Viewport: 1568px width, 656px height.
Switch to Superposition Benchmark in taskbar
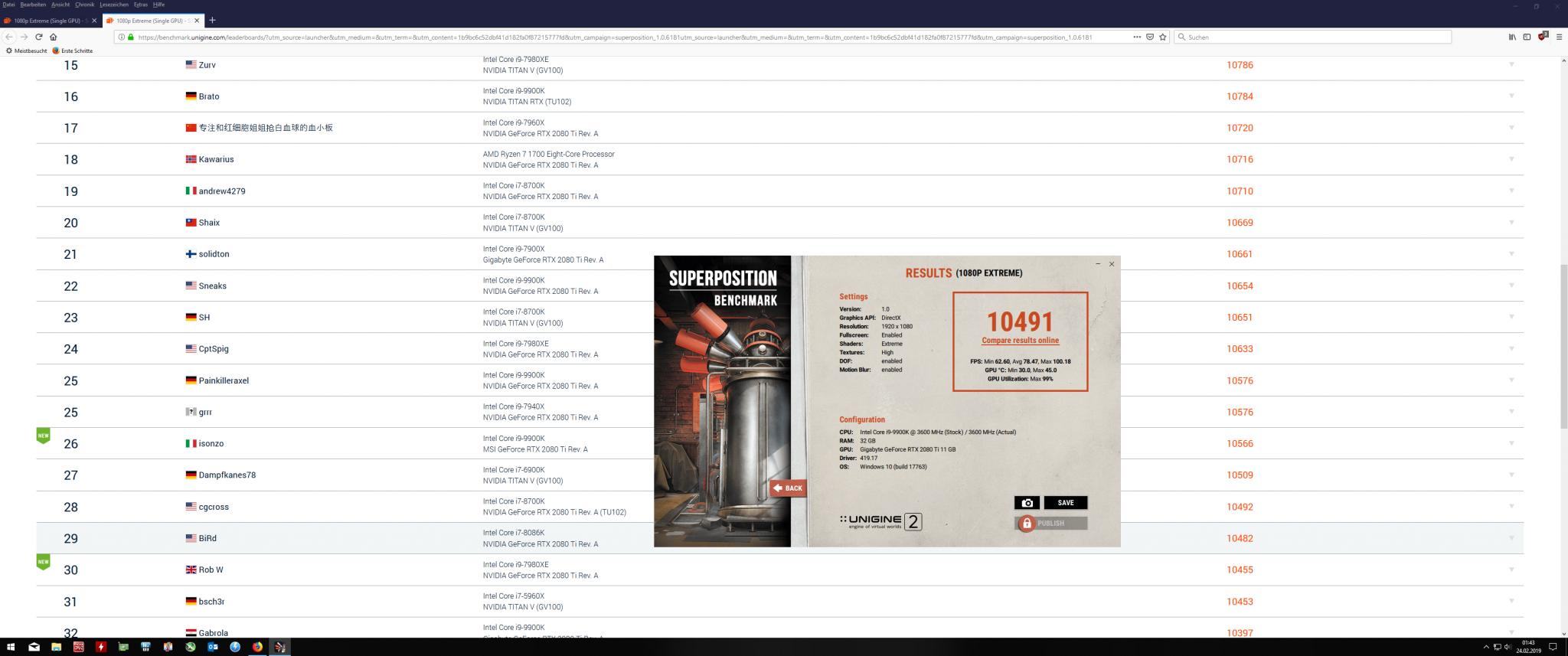[280, 647]
